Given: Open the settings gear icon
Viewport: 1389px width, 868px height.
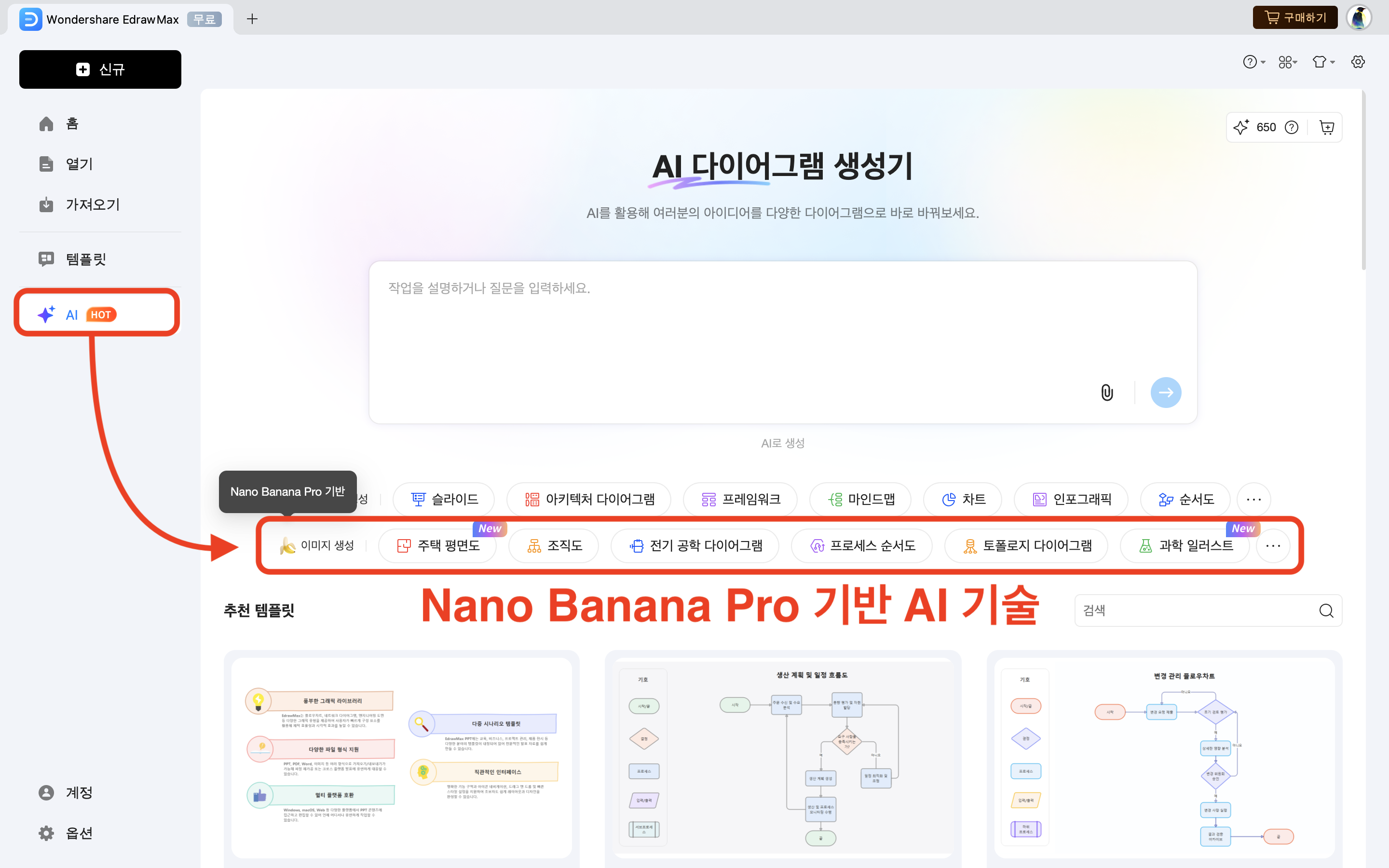Looking at the screenshot, I should click(x=1358, y=61).
